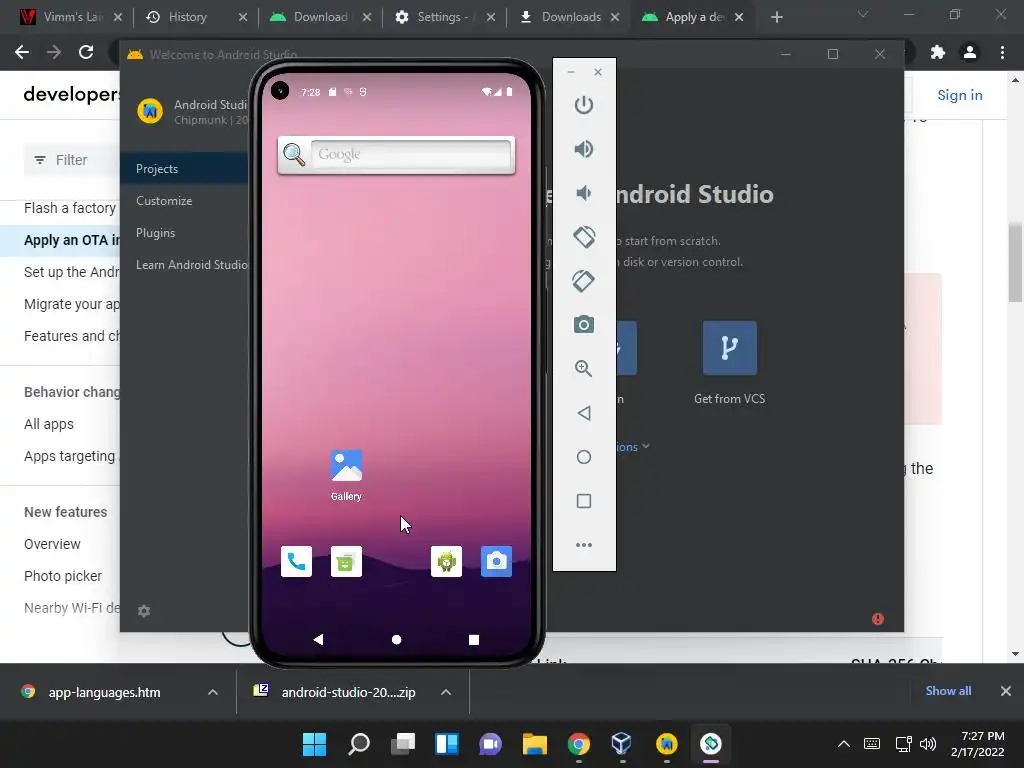Open the All apps sidebar link
This screenshot has height=768, width=1024.
point(49,424)
